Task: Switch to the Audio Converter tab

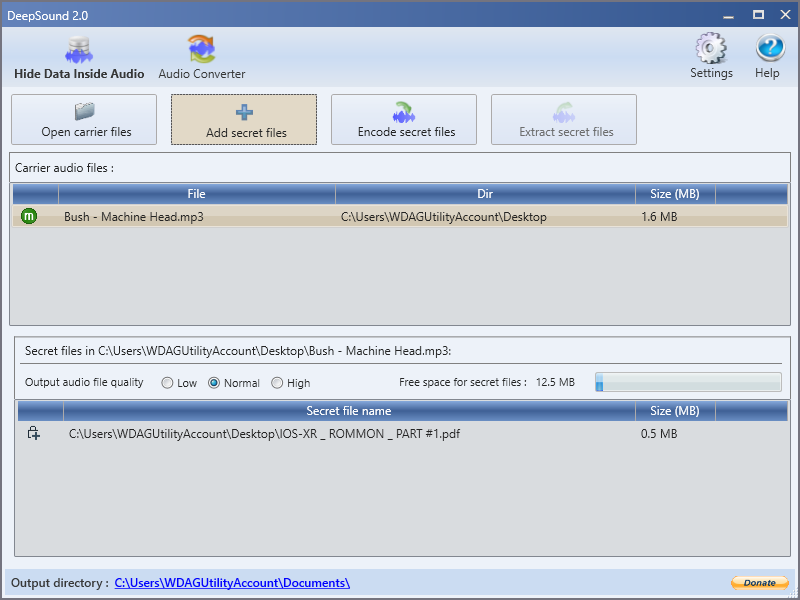Action: (202, 57)
